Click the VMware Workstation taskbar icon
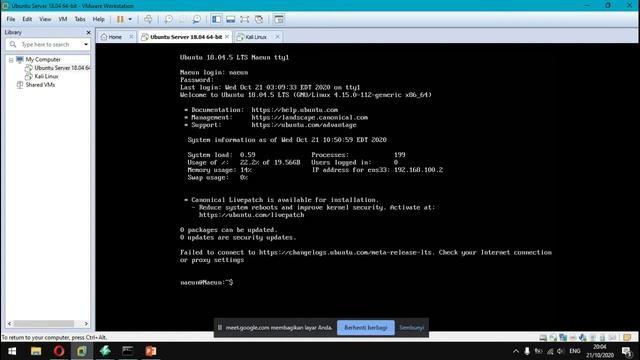Viewport: 640px width, 360px height. point(82,351)
